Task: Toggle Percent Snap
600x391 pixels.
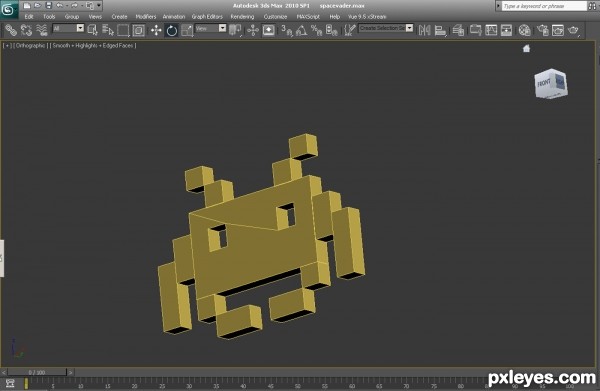Action: pyautogui.click(x=316, y=30)
